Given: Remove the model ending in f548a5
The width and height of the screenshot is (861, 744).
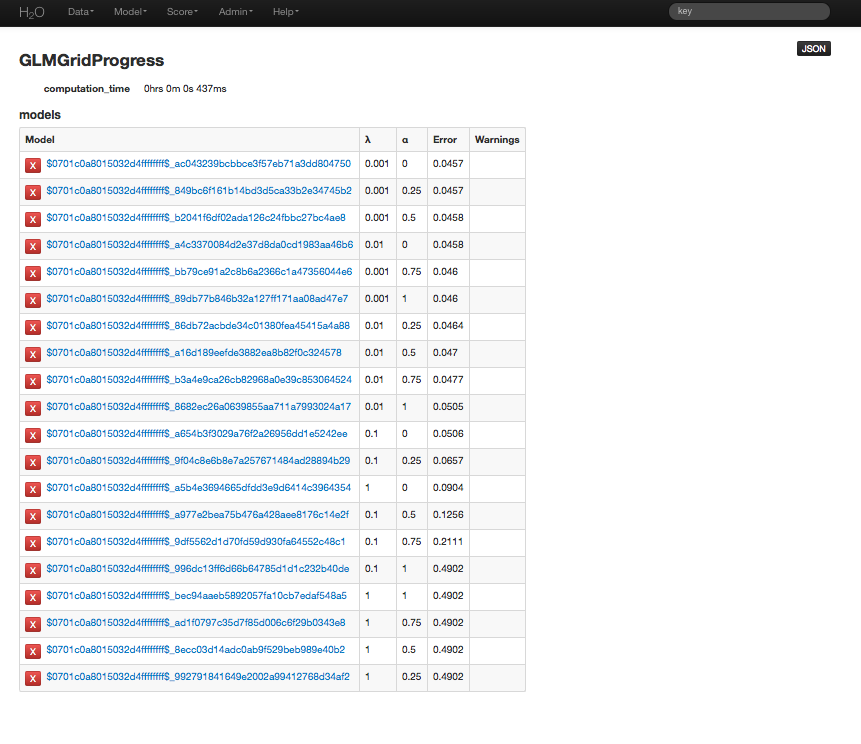Looking at the screenshot, I should click(x=32, y=596).
